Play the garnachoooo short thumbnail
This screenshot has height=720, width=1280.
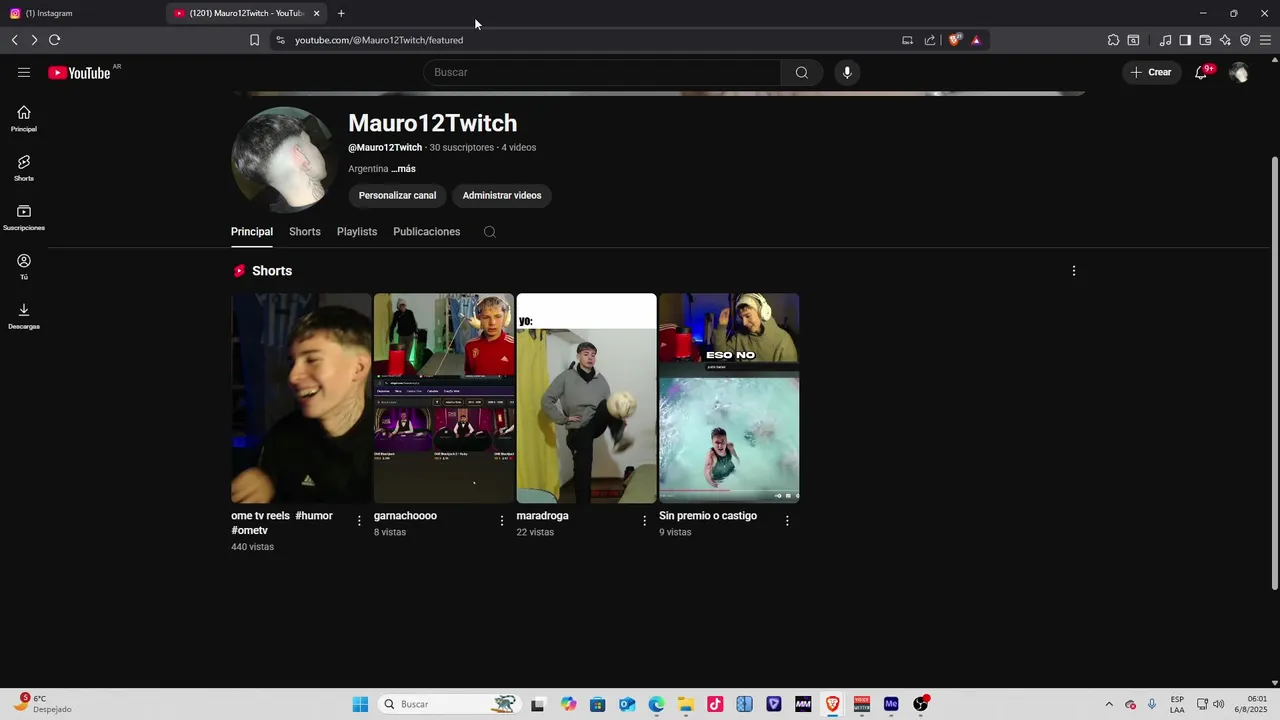pyautogui.click(x=444, y=398)
